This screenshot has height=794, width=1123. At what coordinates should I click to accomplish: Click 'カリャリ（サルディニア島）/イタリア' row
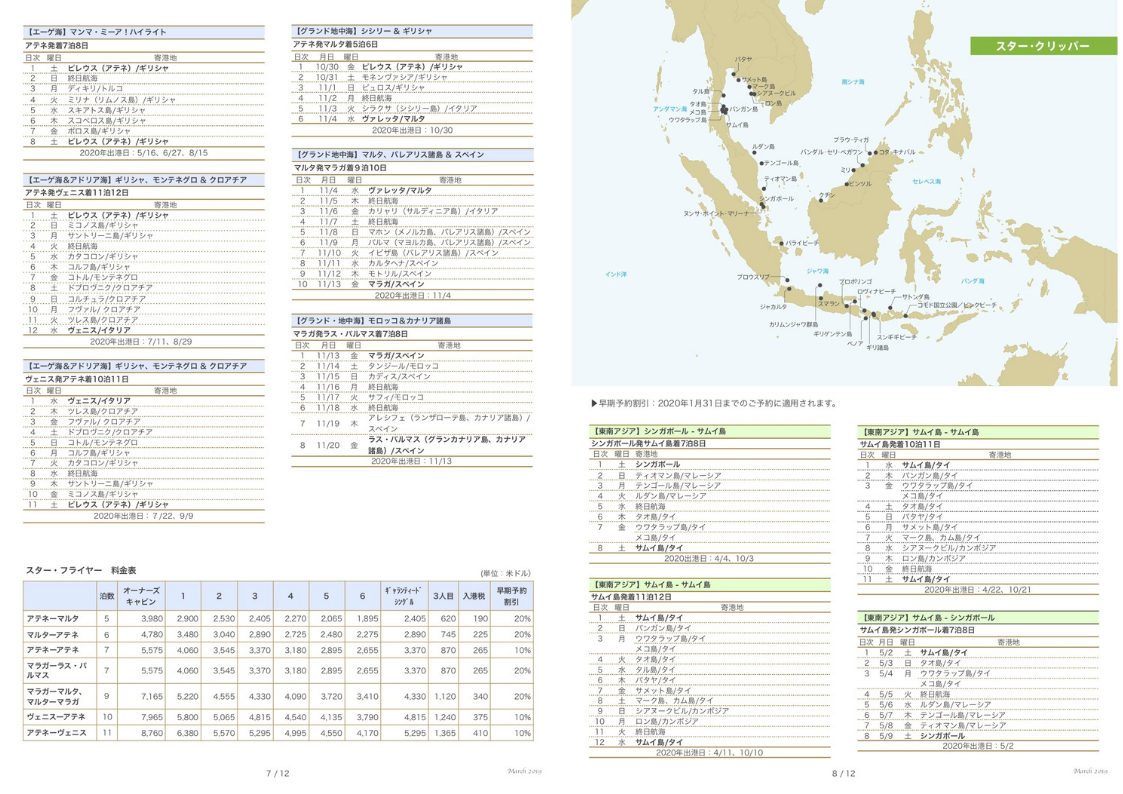point(433,211)
